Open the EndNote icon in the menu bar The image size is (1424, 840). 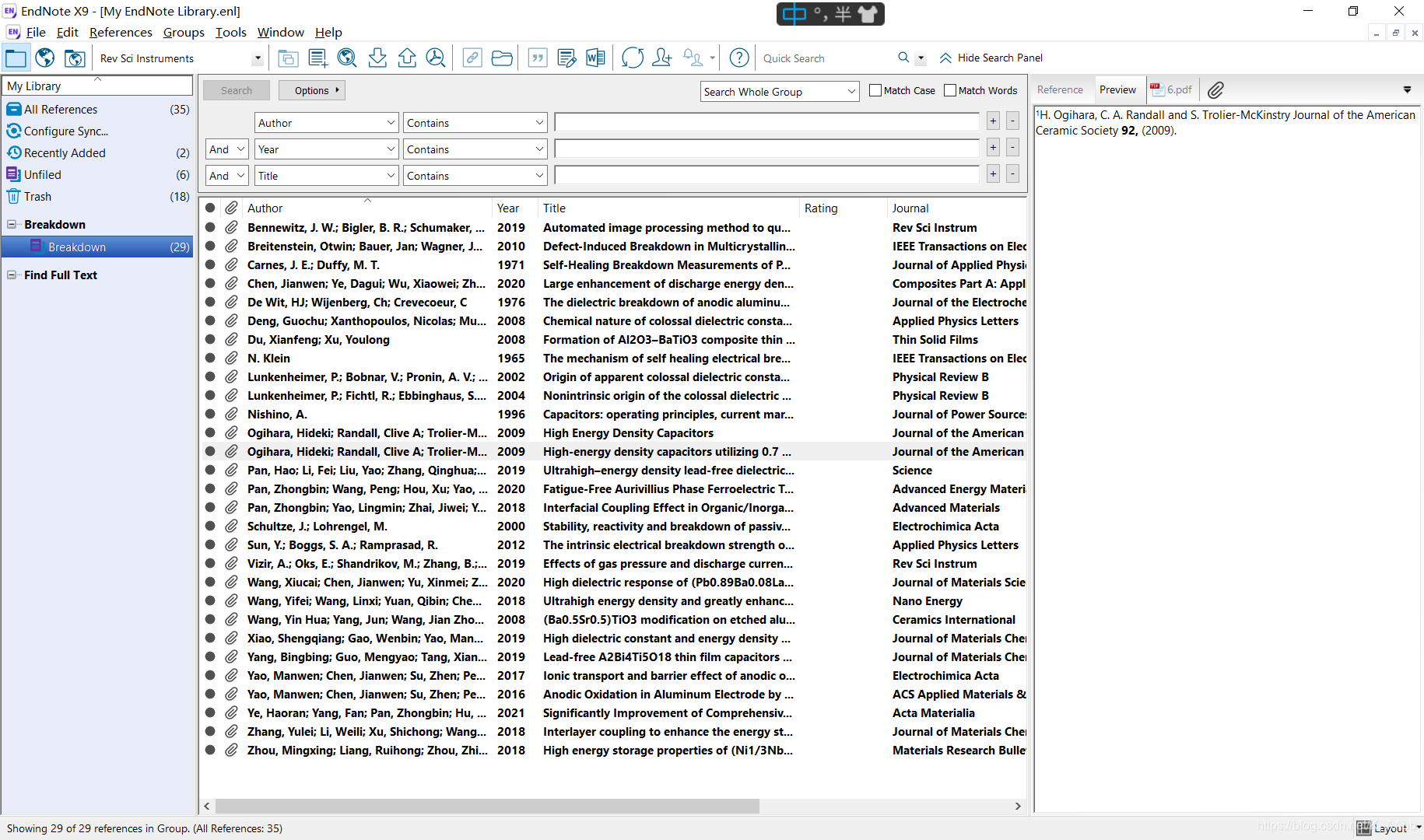[x=13, y=32]
